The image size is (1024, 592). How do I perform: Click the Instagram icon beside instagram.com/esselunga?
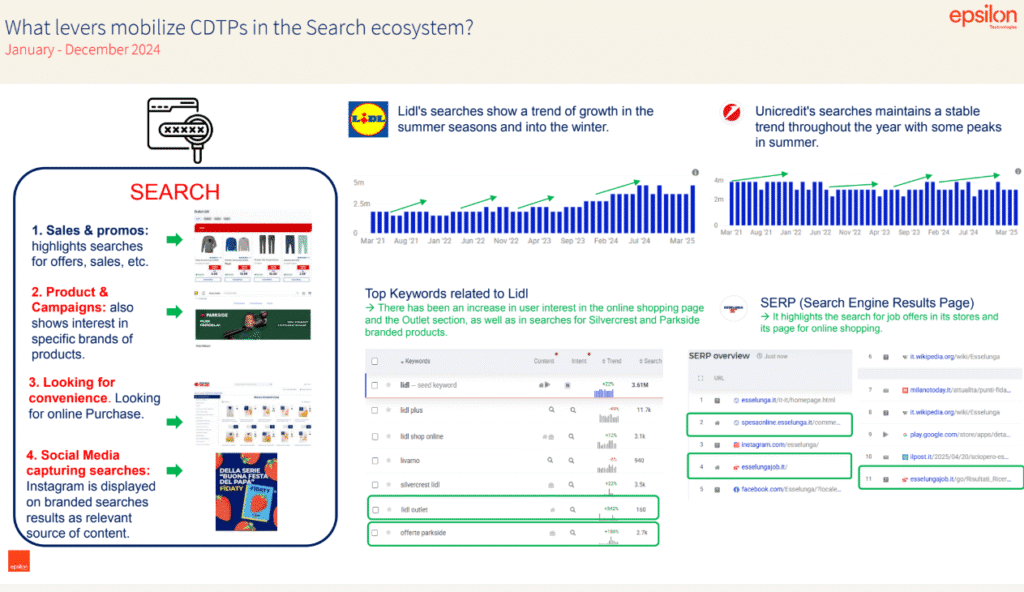tap(736, 444)
